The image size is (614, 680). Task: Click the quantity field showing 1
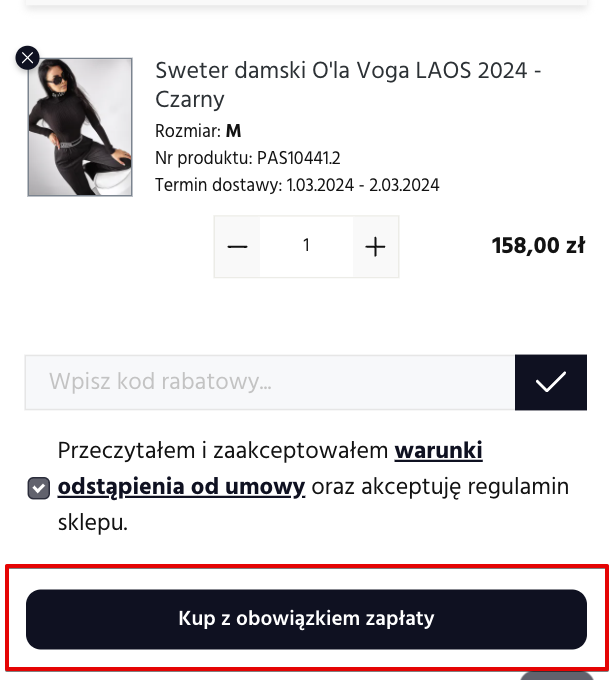click(306, 247)
